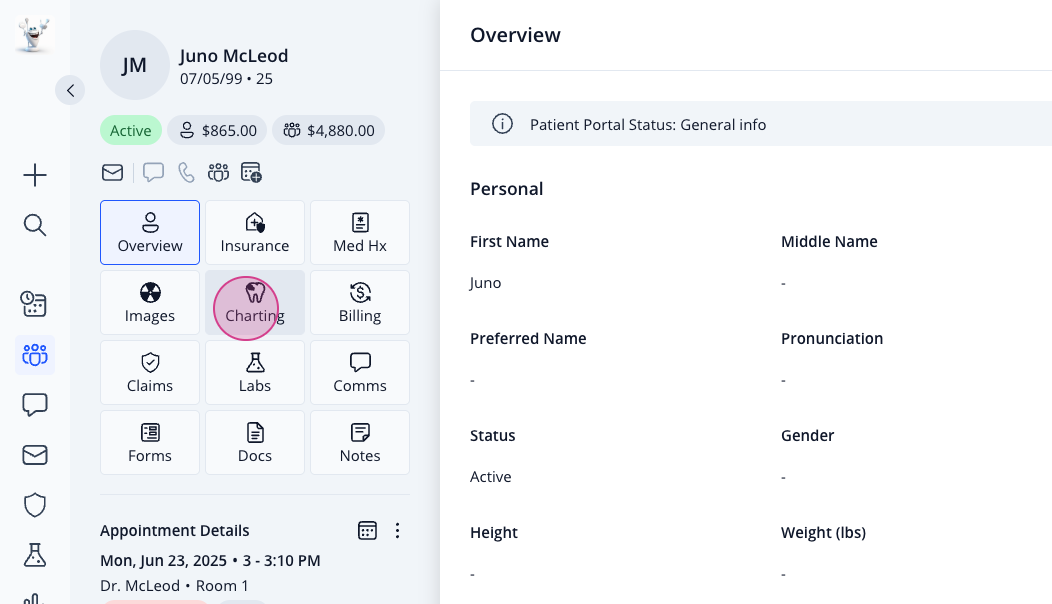The width and height of the screenshot is (1052, 604).
Task: Click the JM patient avatar
Action: click(134, 64)
